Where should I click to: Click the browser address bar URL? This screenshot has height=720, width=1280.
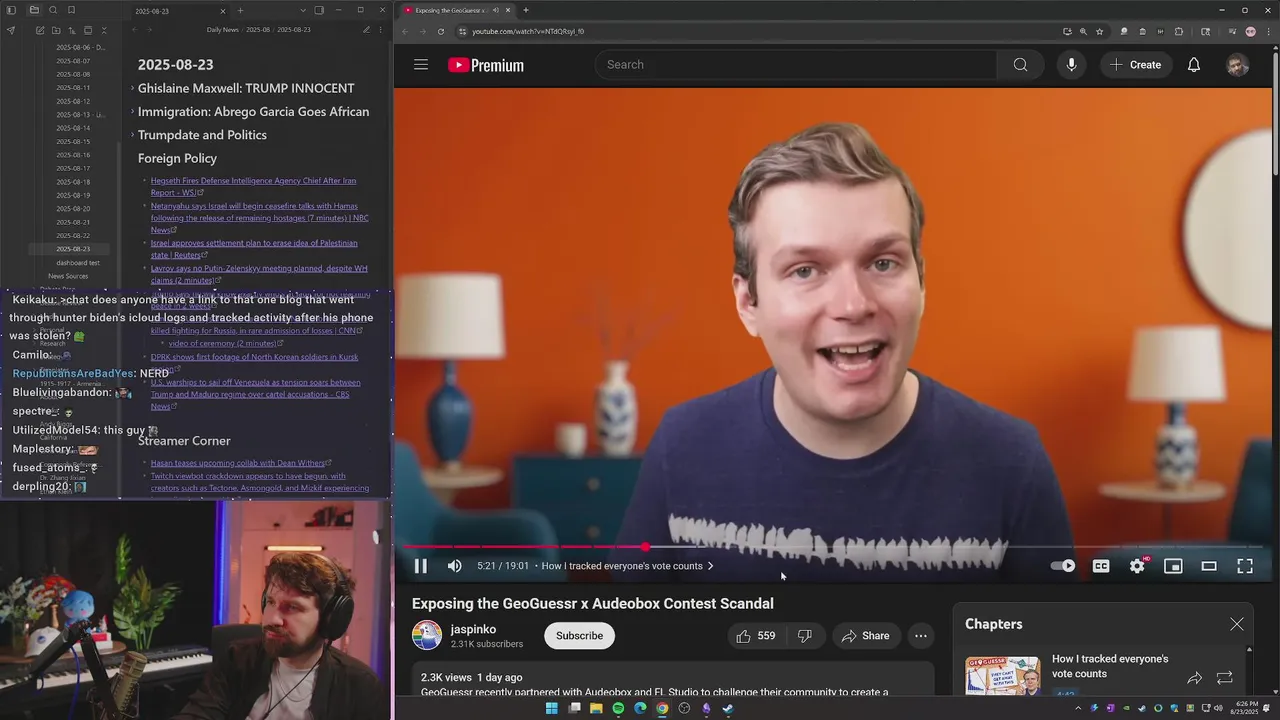(x=528, y=31)
